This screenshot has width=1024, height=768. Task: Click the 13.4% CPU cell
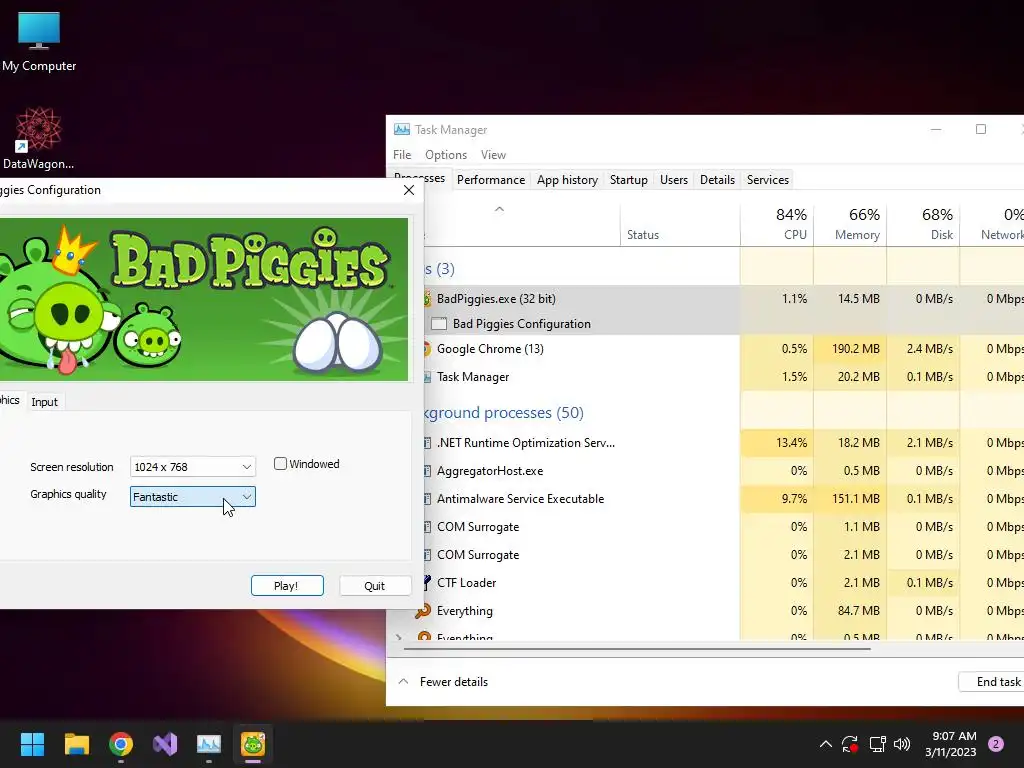click(x=777, y=443)
